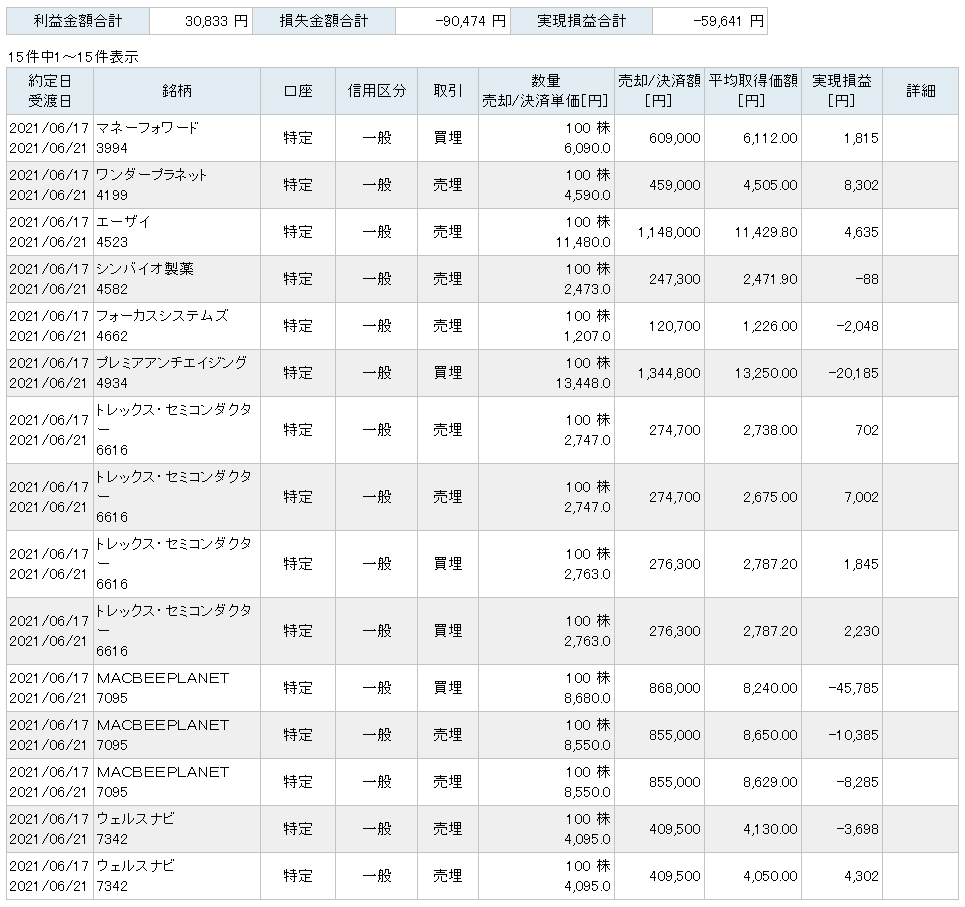Click ワンダープラネット average cost 4,505.00

pos(770,185)
